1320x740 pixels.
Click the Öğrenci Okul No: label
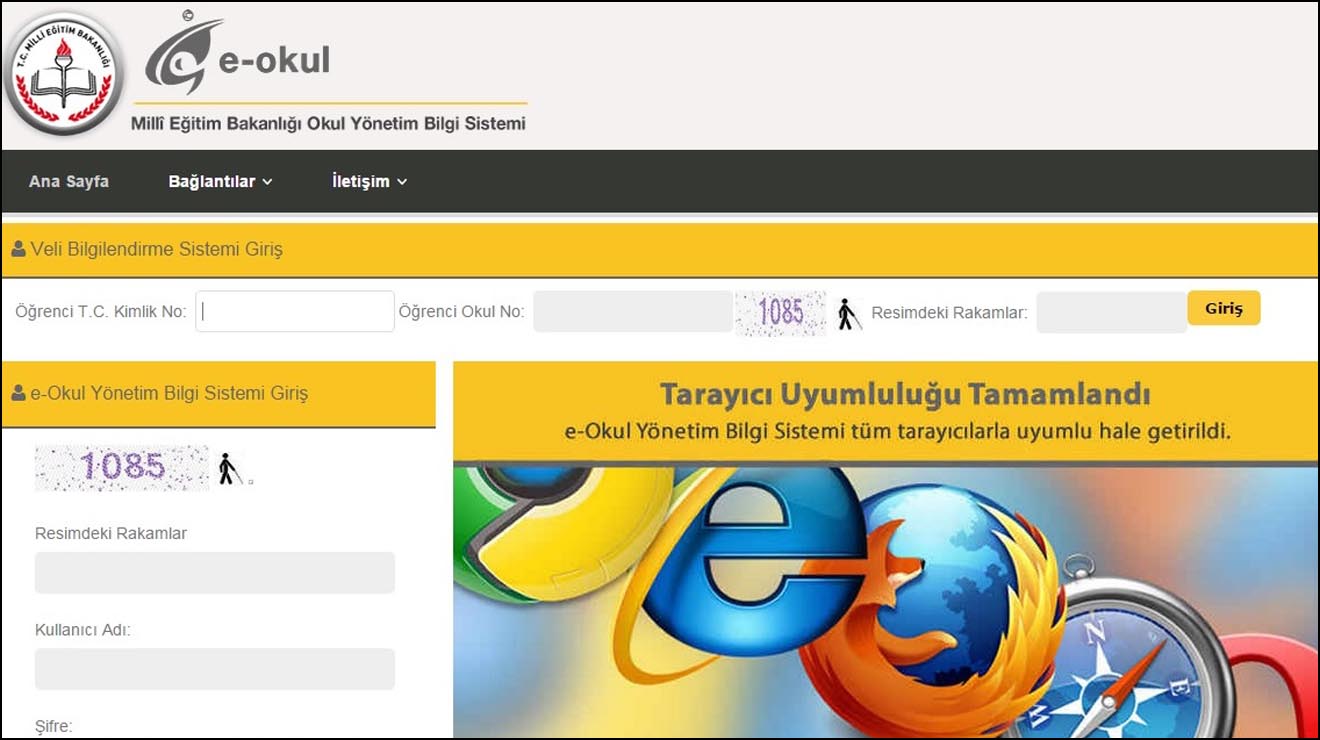pos(461,312)
